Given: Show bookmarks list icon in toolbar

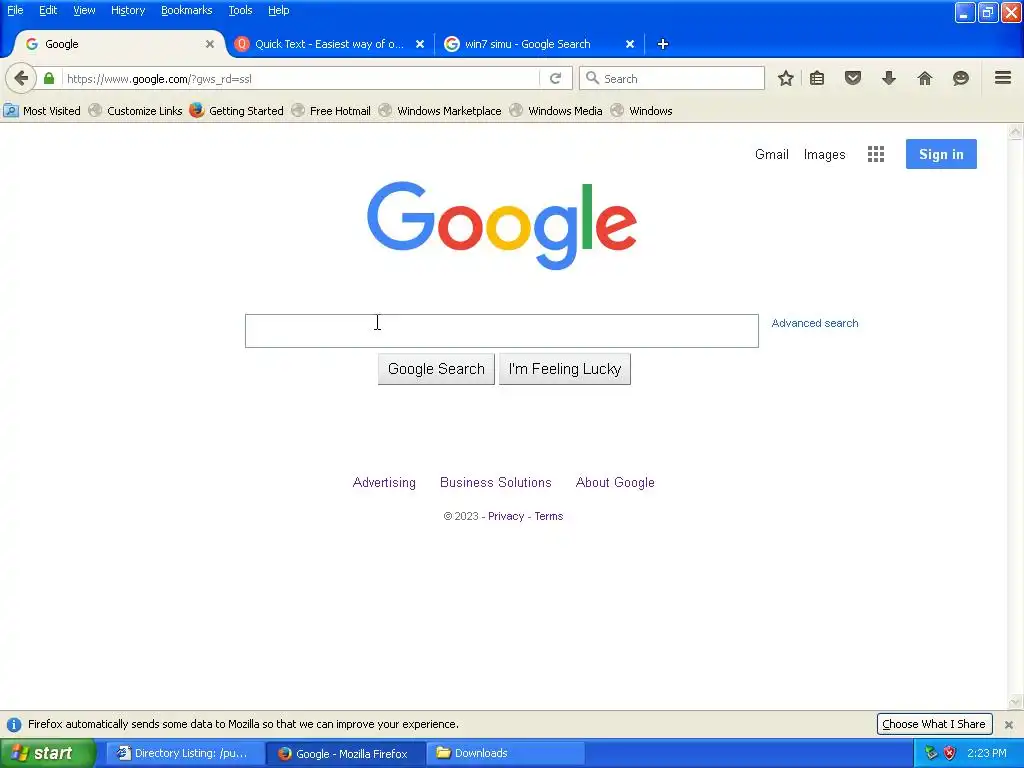Looking at the screenshot, I should click(x=817, y=78).
